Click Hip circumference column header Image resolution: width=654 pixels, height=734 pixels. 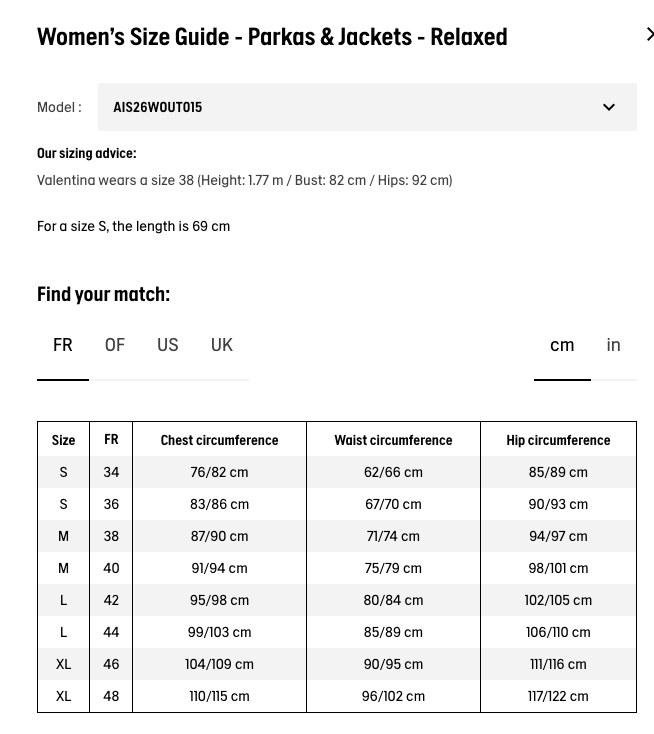pyautogui.click(x=558, y=440)
